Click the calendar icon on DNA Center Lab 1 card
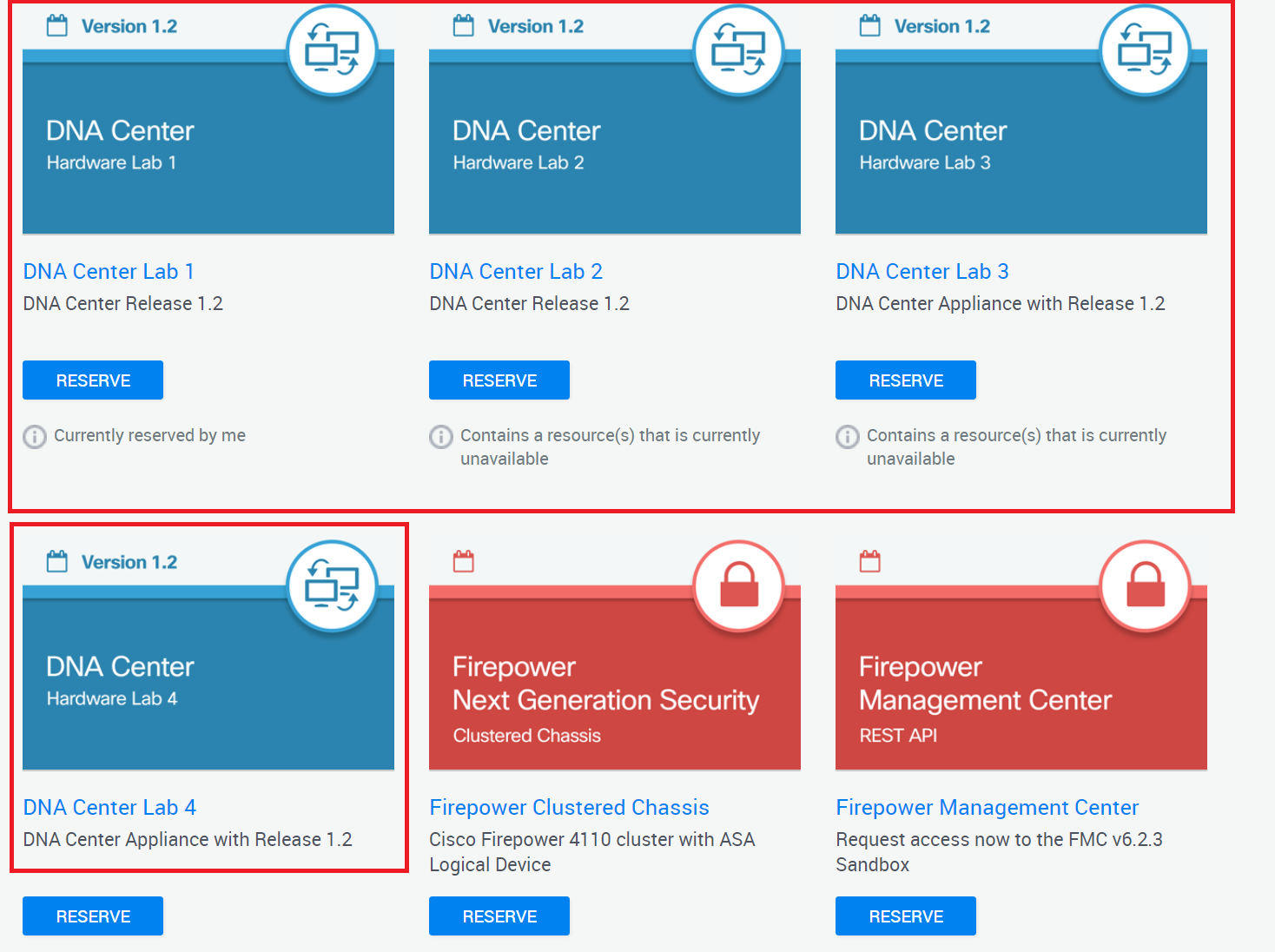 tap(57, 26)
